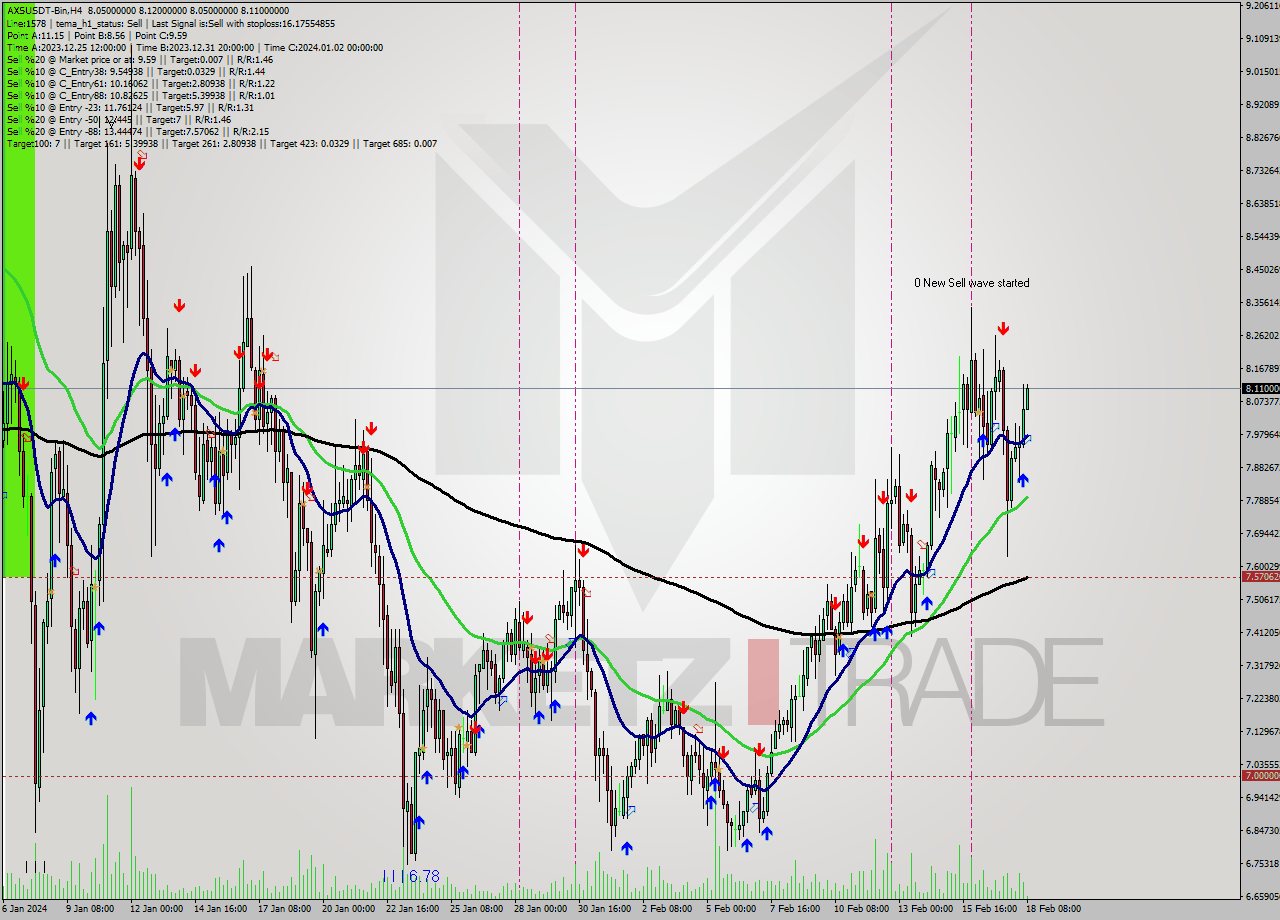This screenshot has width=1280, height=920.
Task: Click the '25 Jan 08:00' time axis label
Action: [476, 909]
